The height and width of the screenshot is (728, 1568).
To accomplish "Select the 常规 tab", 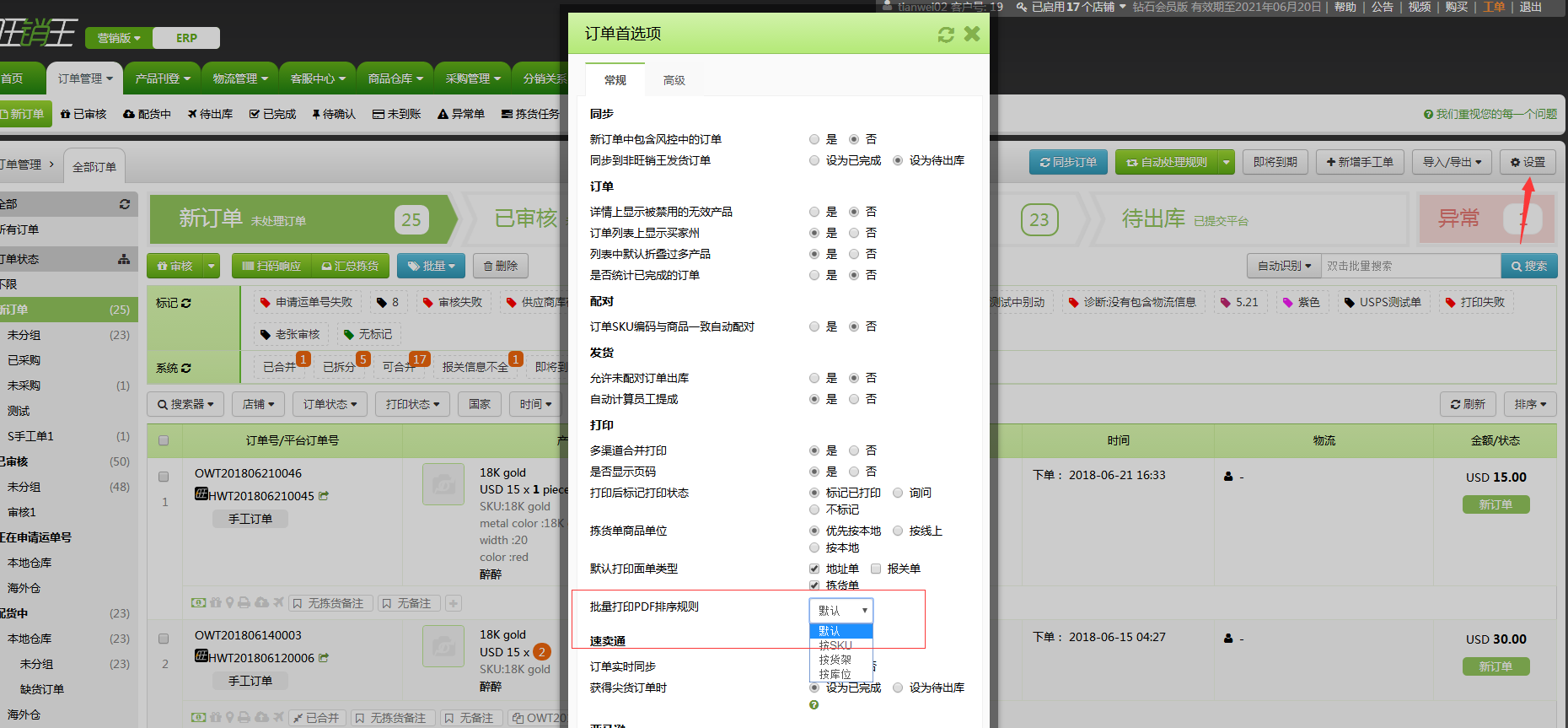I will (615, 80).
